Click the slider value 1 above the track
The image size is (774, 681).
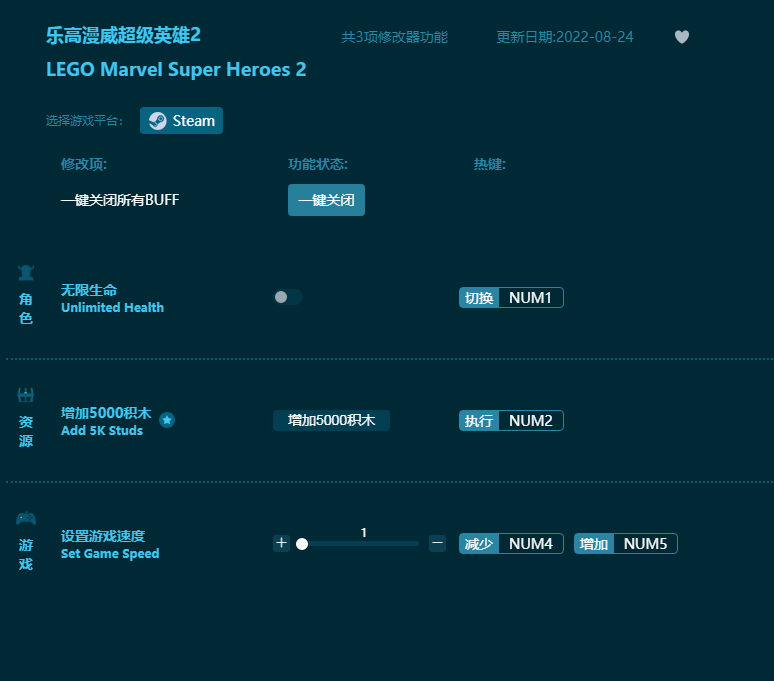(364, 532)
